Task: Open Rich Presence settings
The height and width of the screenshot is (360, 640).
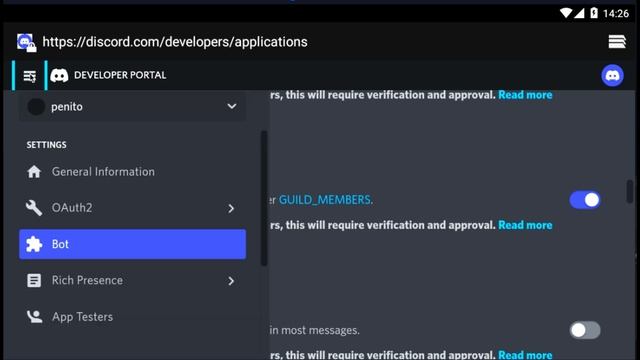Action: 132,280
